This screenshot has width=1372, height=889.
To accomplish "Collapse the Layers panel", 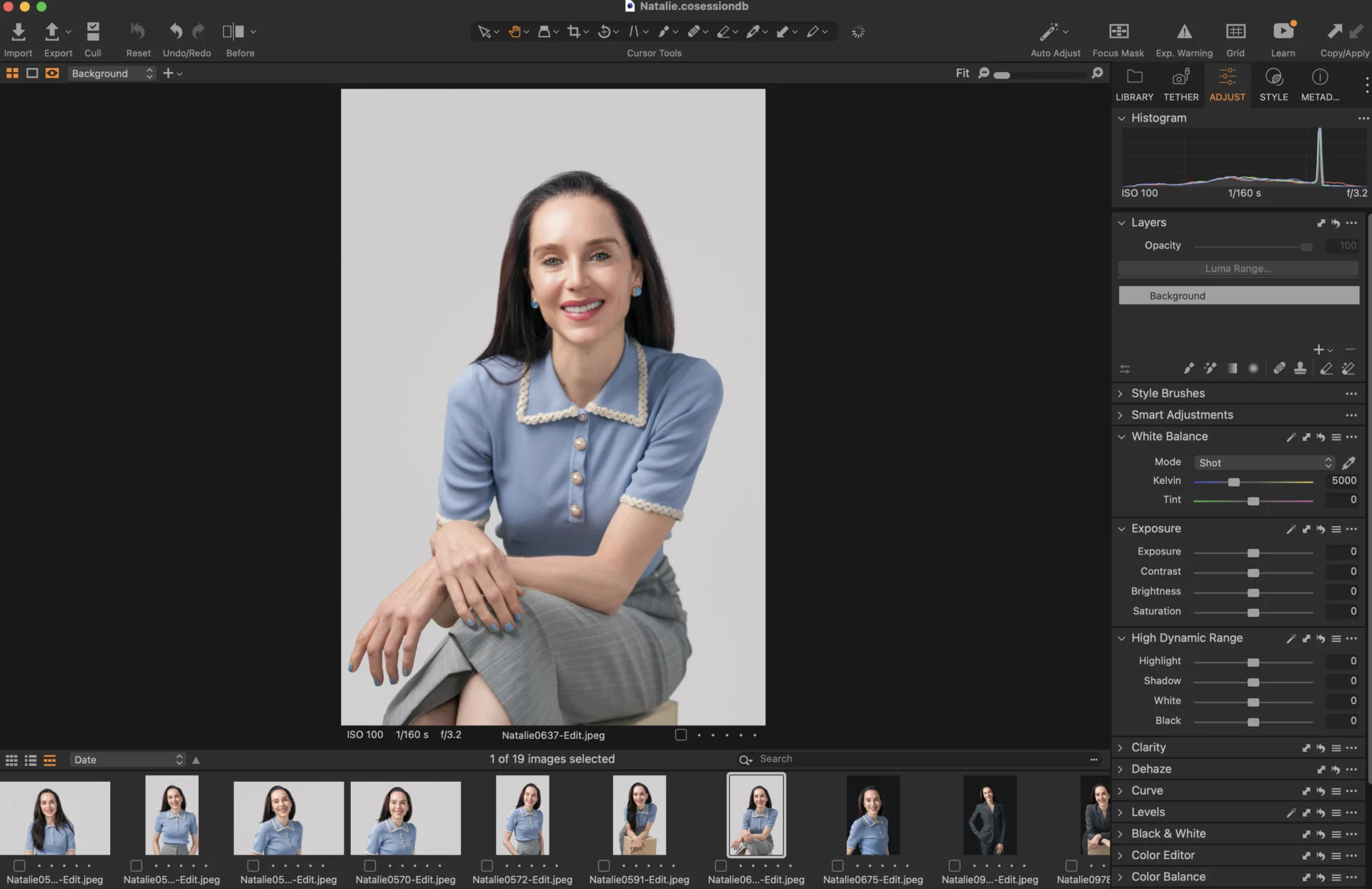I will tap(1121, 223).
